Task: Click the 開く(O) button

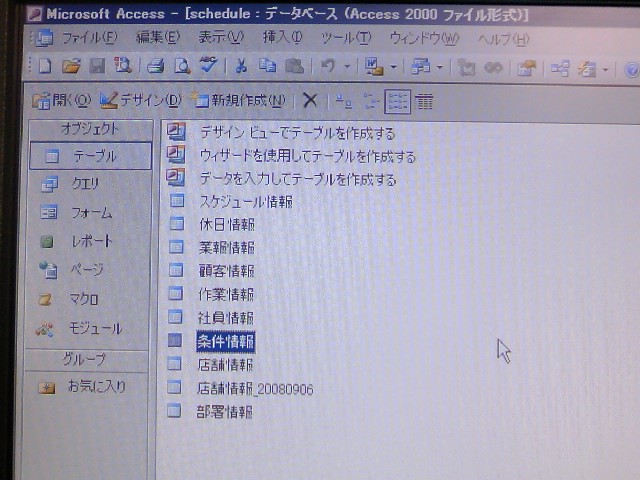Action: click(x=62, y=100)
